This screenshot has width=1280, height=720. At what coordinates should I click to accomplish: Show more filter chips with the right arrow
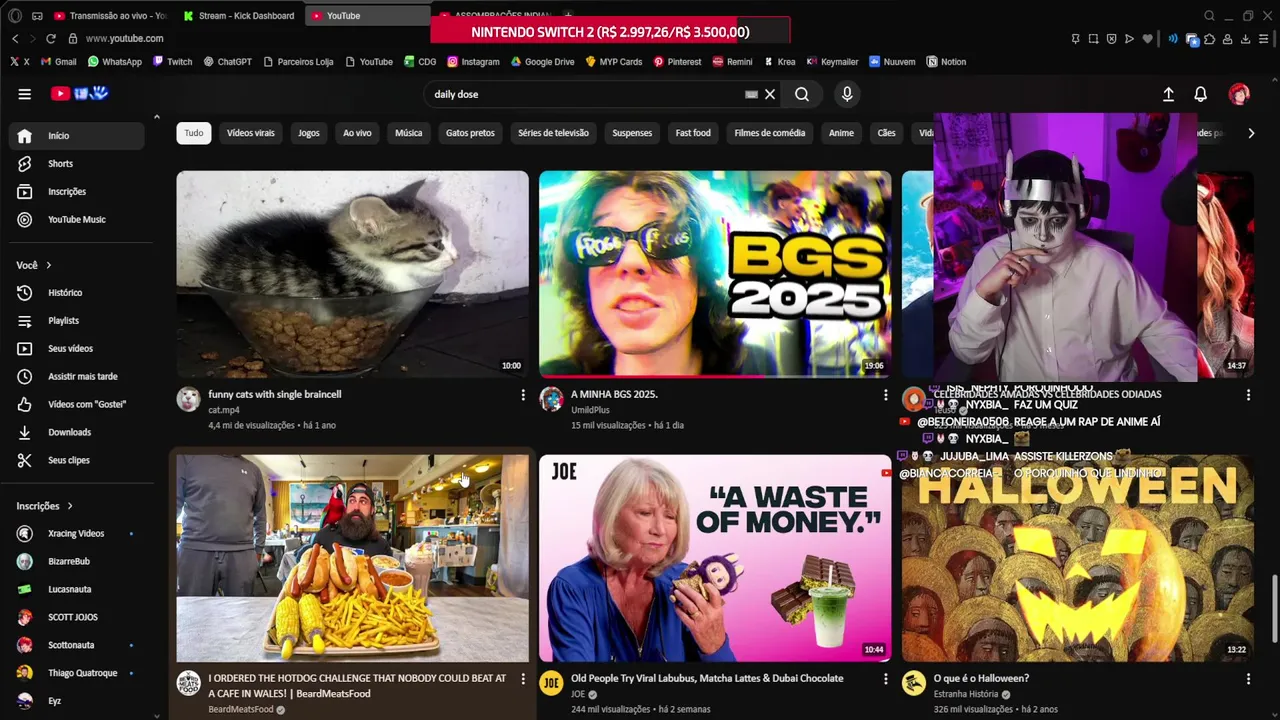(1251, 133)
